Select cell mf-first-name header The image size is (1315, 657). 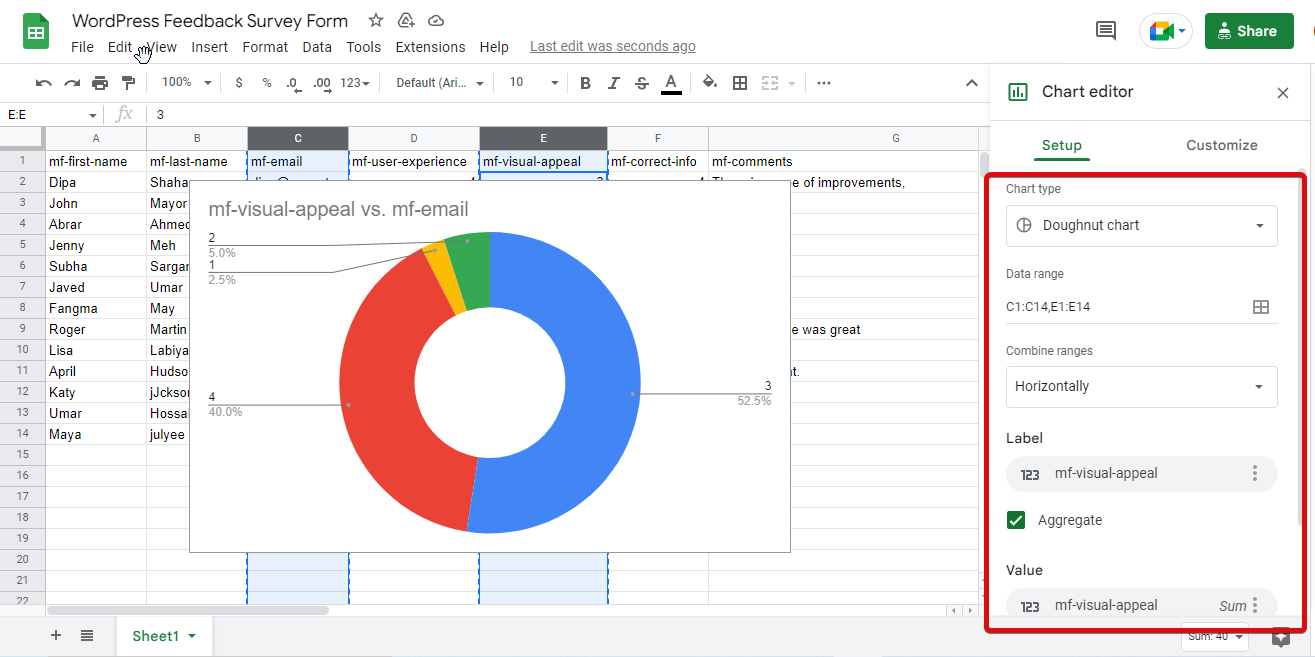pos(96,161)
